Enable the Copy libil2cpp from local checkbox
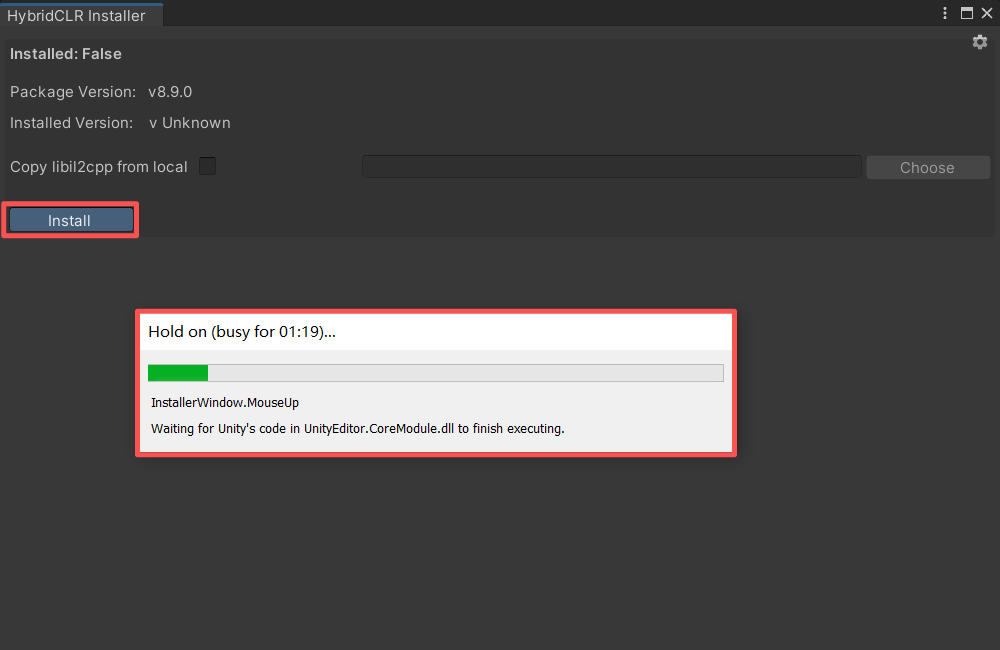Viewport: 1000px width, 650px height. pyautogui.click(x=207, y=166)
